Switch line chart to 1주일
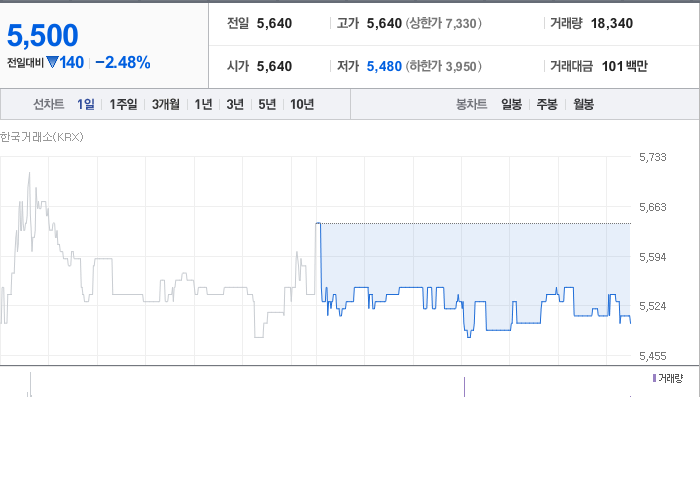 (x=123, y=104)
